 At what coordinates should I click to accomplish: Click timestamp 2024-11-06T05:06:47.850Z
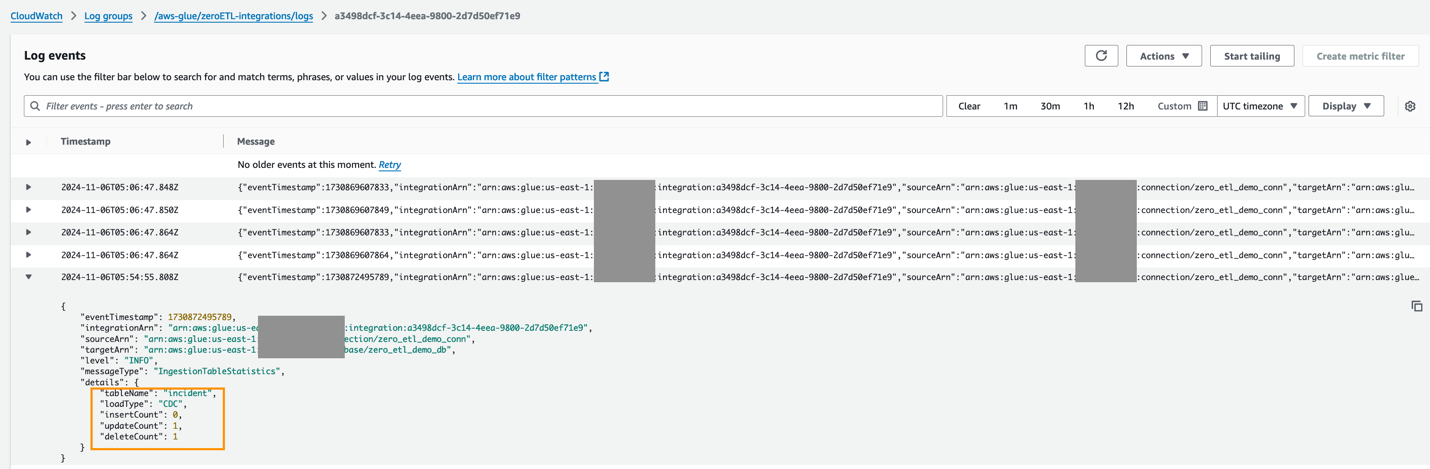click(120, 210)
